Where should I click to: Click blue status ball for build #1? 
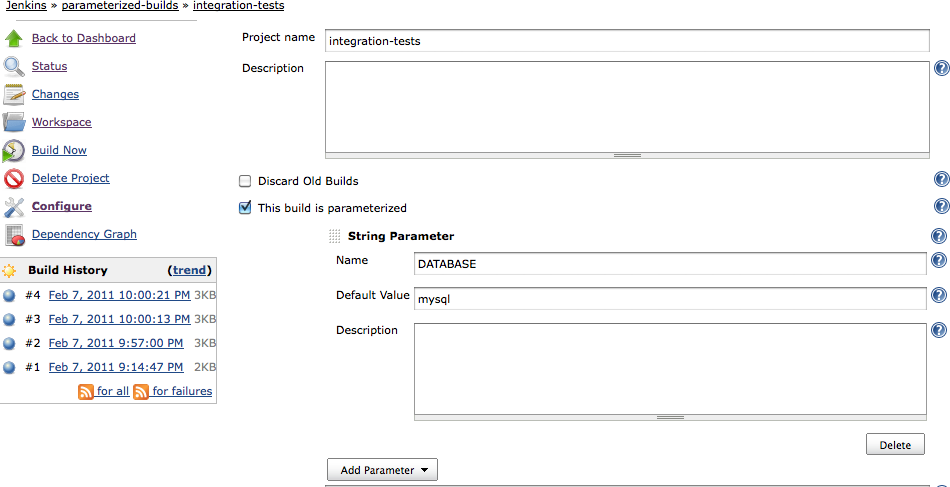(x=8, y=368)
